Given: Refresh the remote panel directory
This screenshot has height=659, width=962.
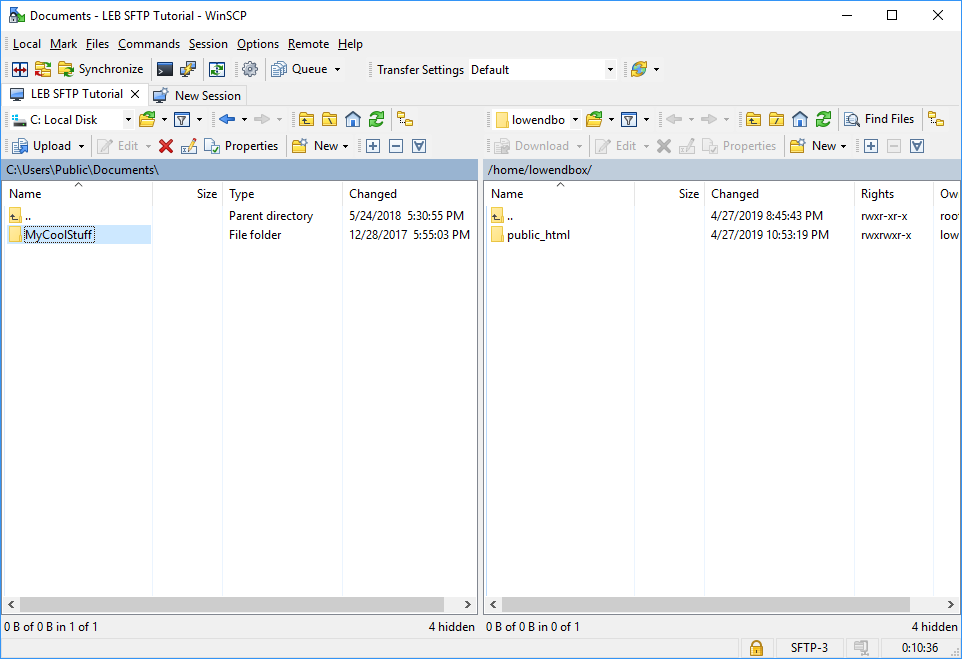Looking at the screenshot, I should pyautogui.click(x=823, y=119).
